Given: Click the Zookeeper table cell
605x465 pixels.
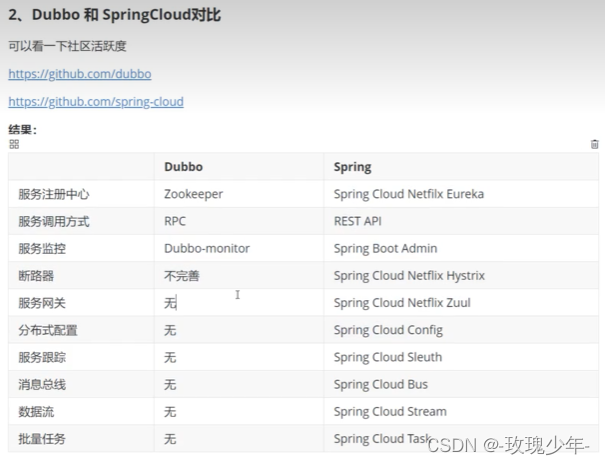Looking at the screenshot, I should pos(239,194).
